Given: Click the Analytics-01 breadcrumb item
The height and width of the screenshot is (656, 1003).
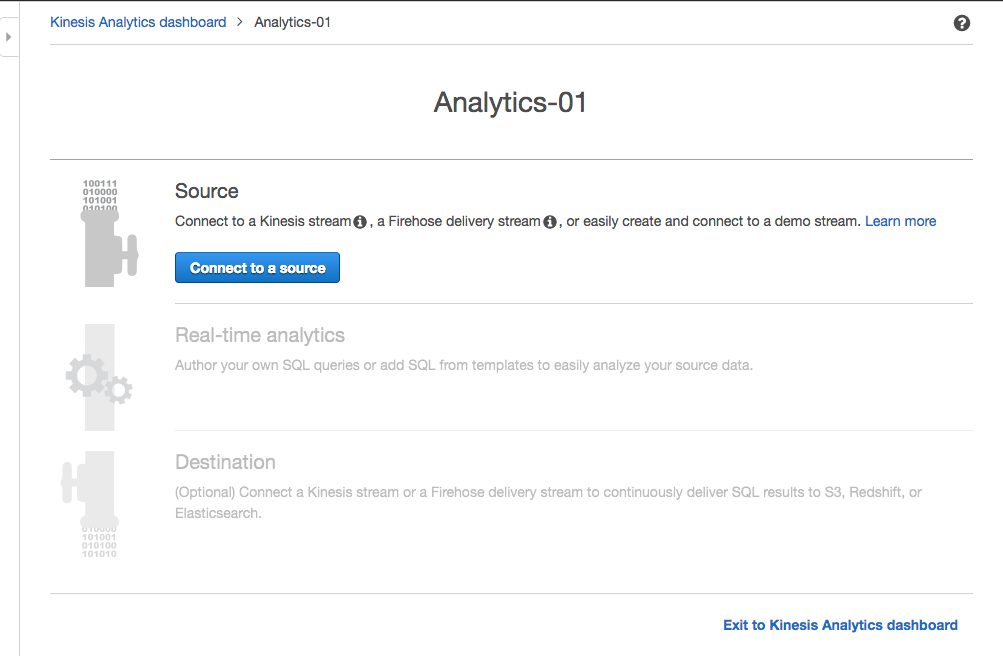Looking at the screenshot, I should [292, 22].
